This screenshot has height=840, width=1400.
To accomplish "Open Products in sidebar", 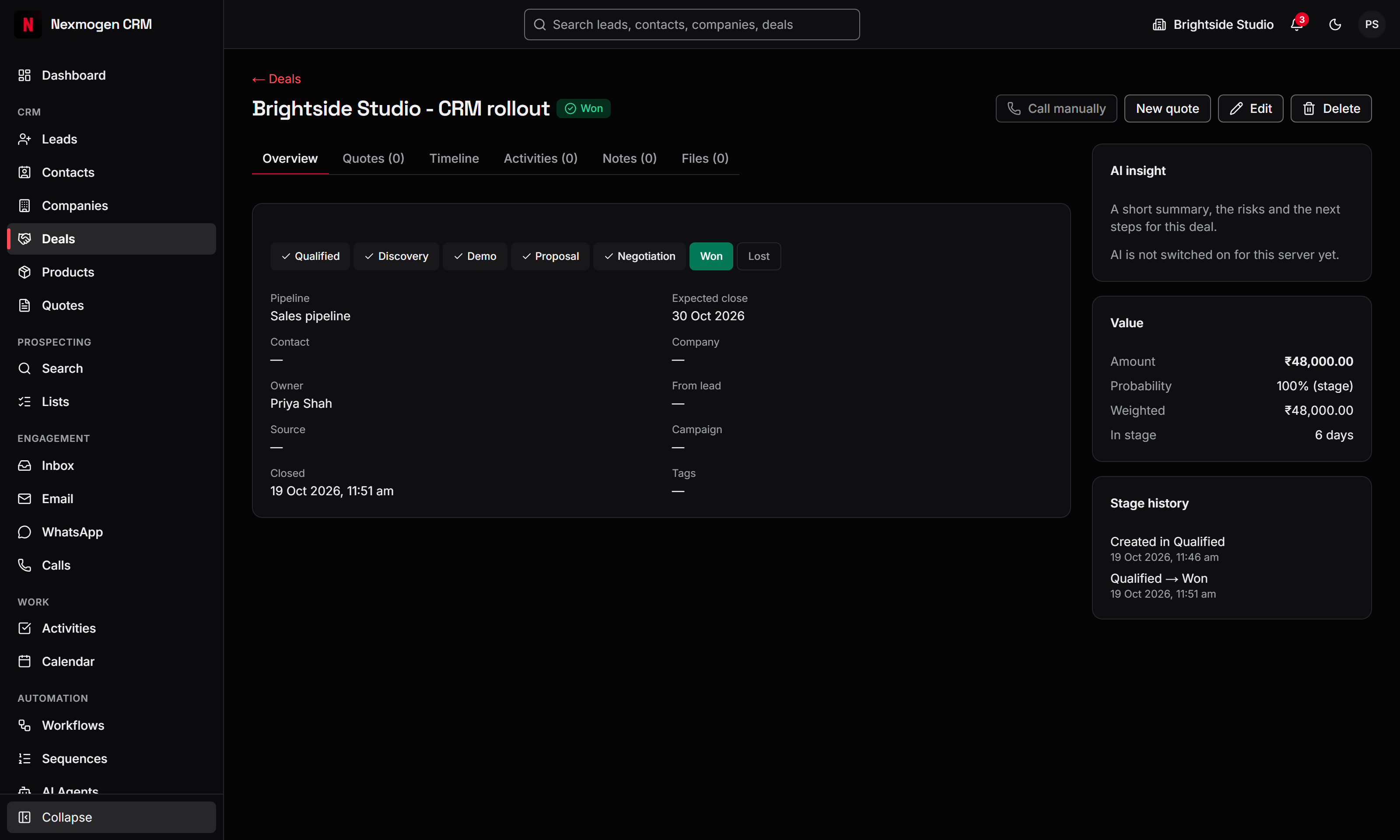I will 112,272.
